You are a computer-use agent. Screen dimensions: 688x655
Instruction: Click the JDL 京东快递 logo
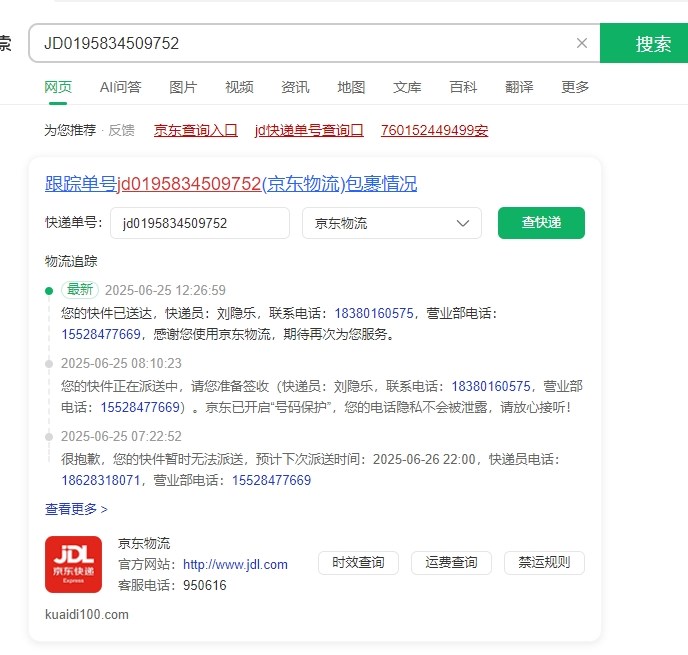73,564
